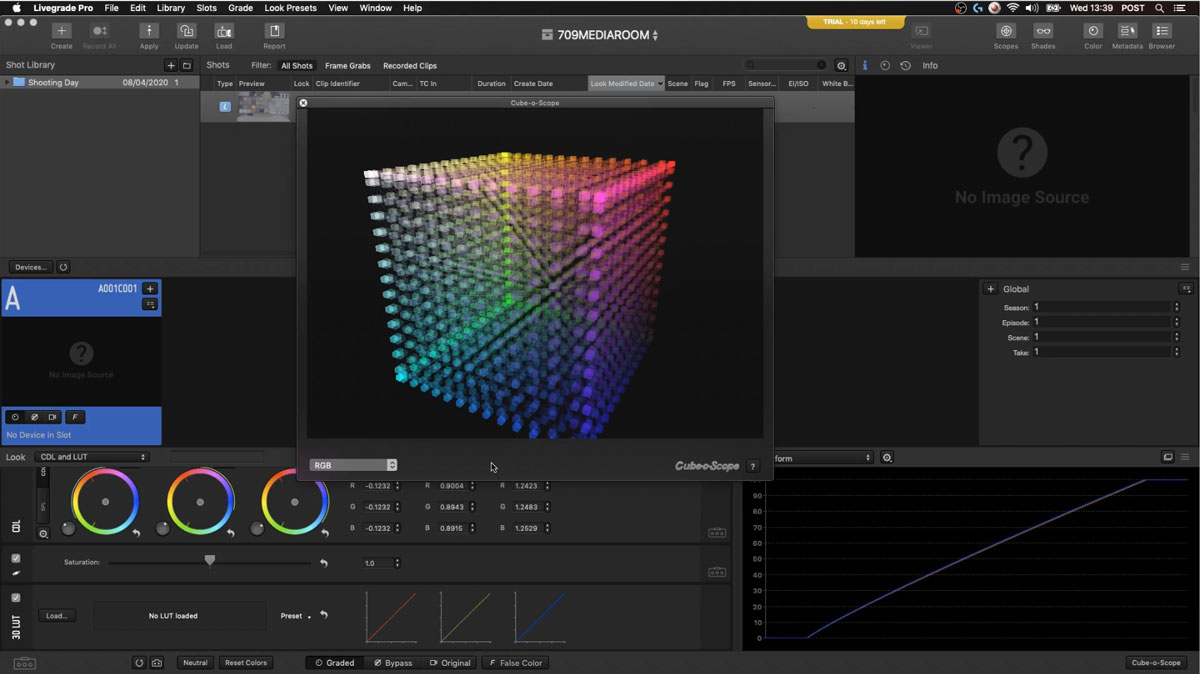Select the All Shots filter
Screen dimensions: 1200x674
click(297, 66)
